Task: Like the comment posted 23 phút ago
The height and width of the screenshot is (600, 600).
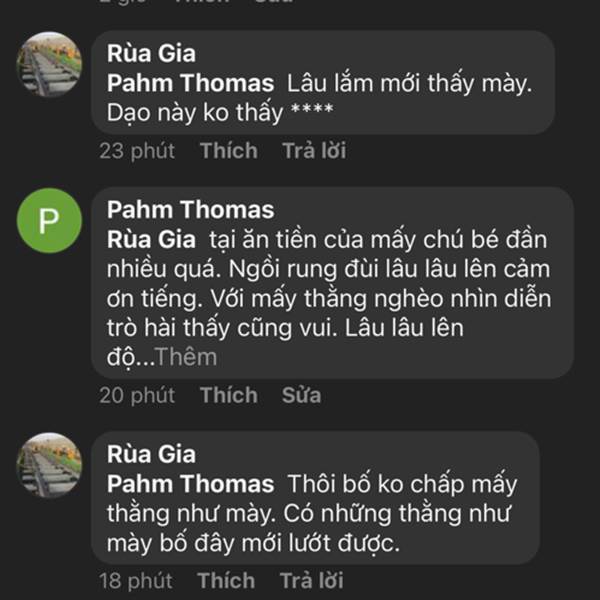Action: [x=228, y=151]
